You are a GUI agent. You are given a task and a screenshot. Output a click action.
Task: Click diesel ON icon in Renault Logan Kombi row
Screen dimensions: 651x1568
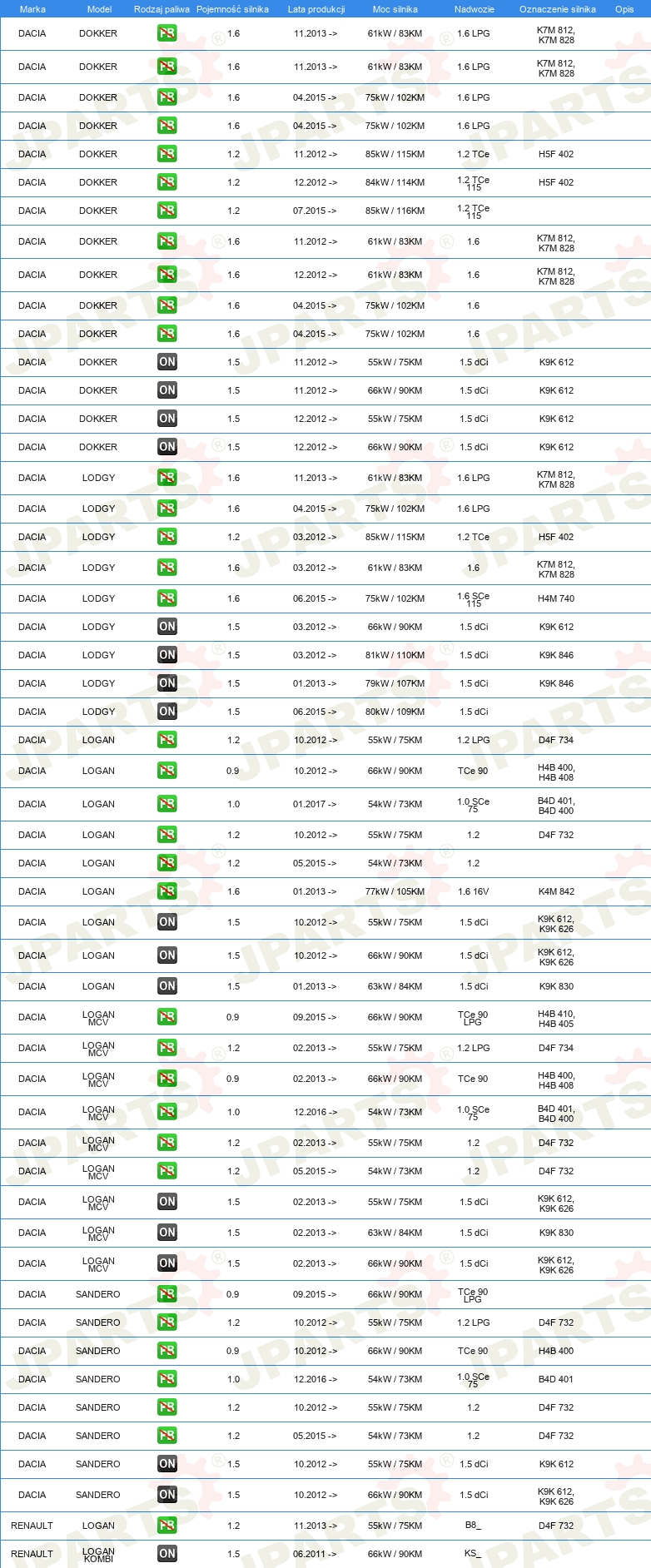(x=167, y=1554)
